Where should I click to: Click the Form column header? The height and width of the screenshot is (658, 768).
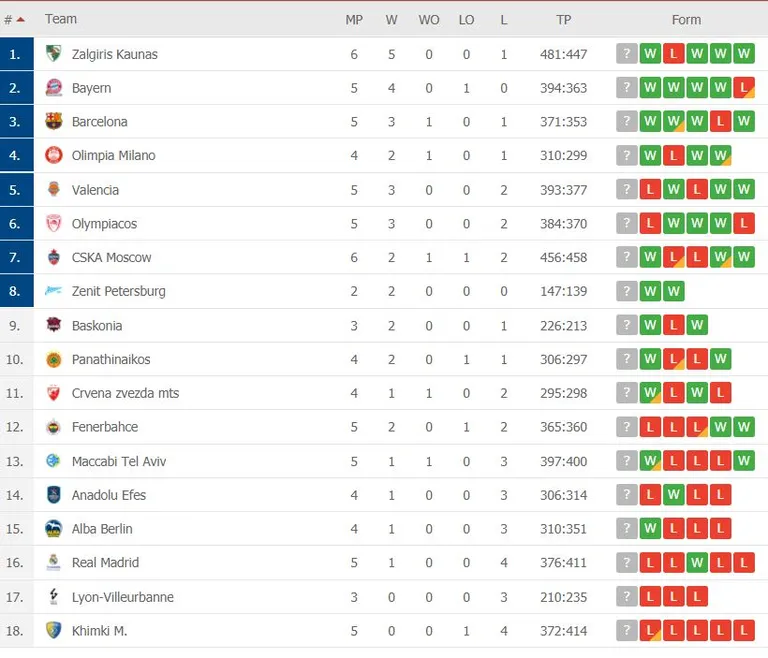point(686,20)
